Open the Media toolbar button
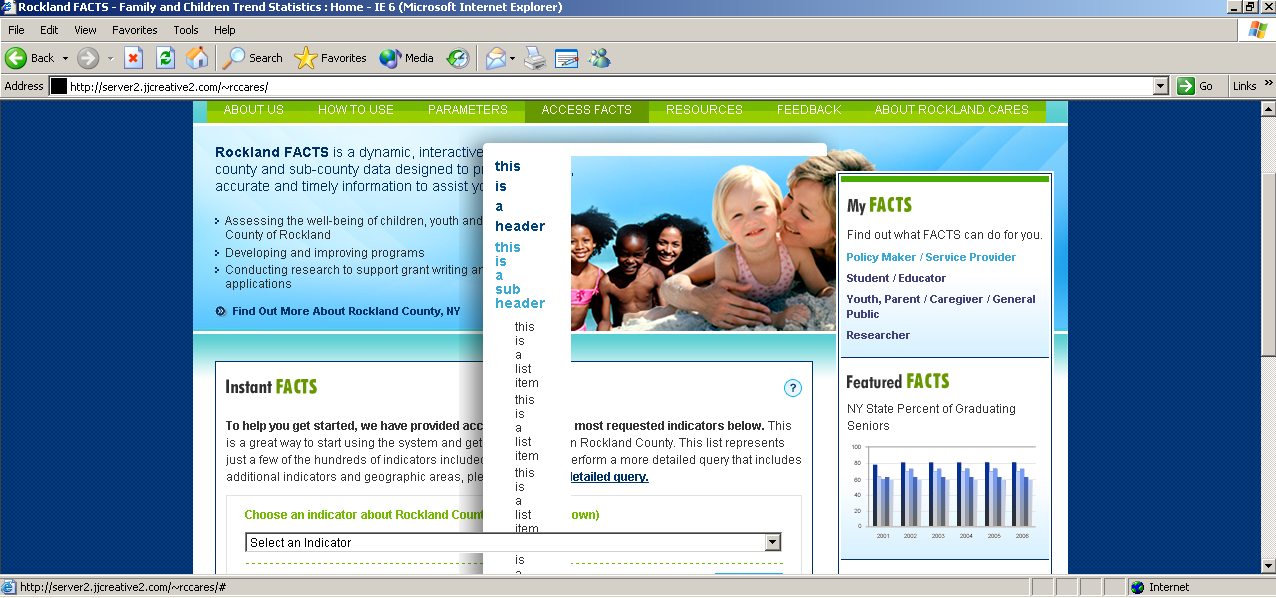This screenshot has height=598, width=1276. pyautogui.click(x=406, y=58)
